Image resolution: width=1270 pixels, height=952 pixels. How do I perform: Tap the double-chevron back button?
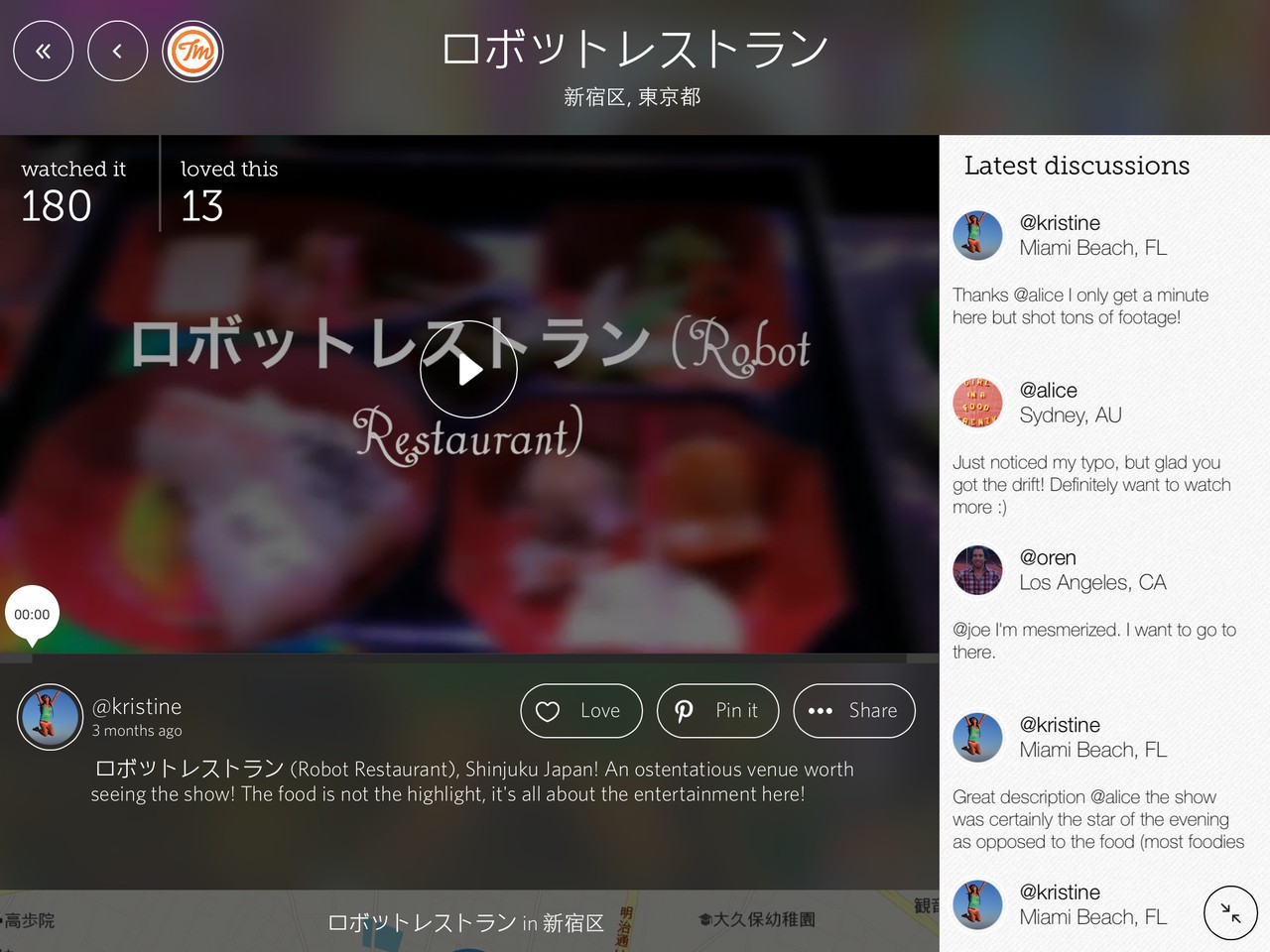point(43,52)
